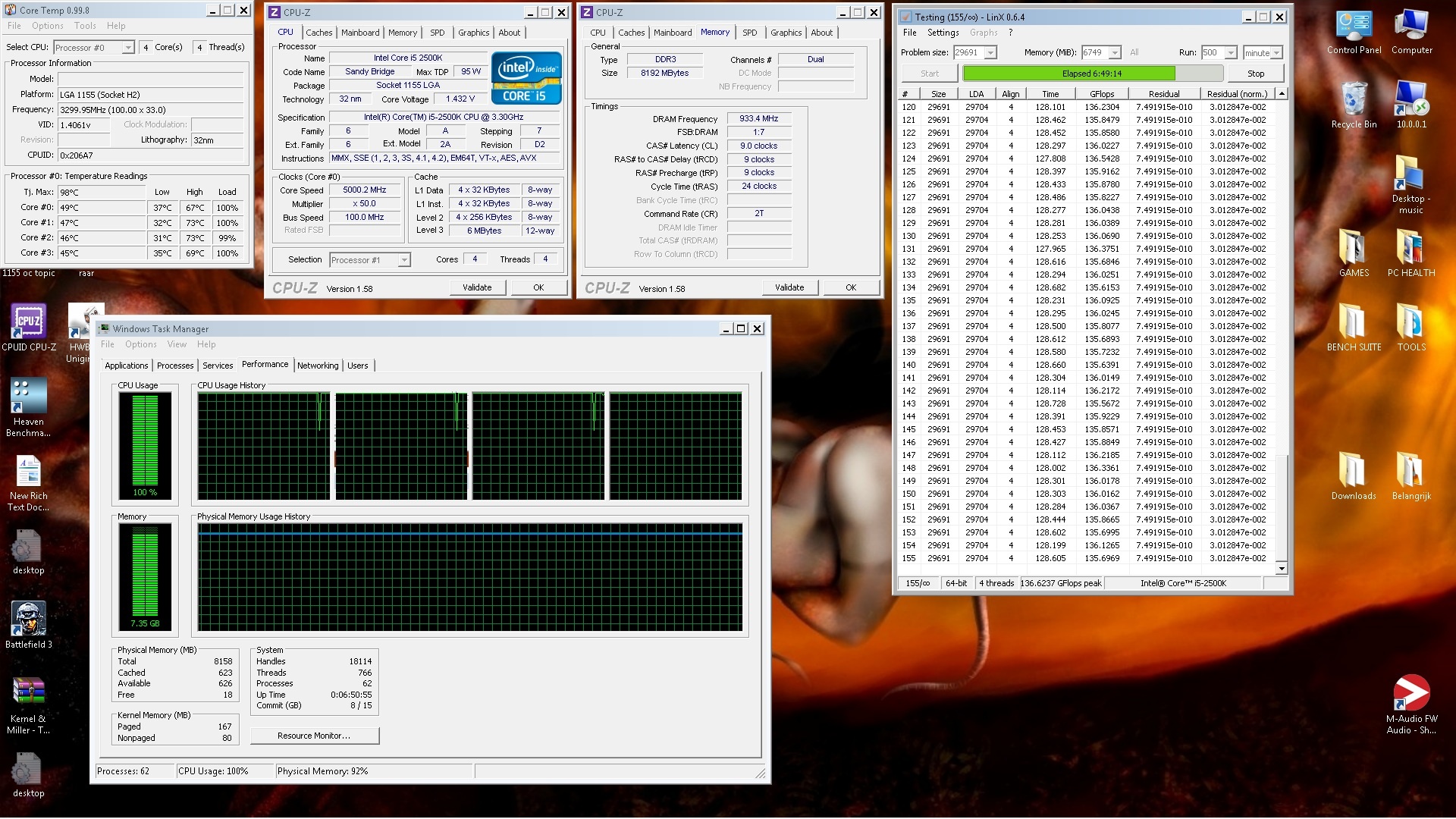Expand the Processor #1 selection dropdown in CPU-Z

pyautogui.click(x=403, y=260)
